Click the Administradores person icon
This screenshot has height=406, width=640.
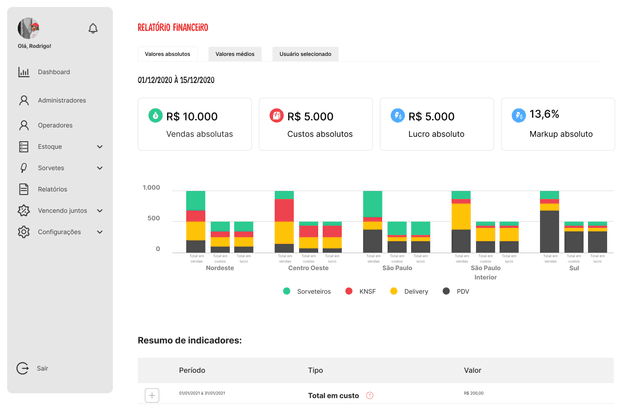point(24,101)
